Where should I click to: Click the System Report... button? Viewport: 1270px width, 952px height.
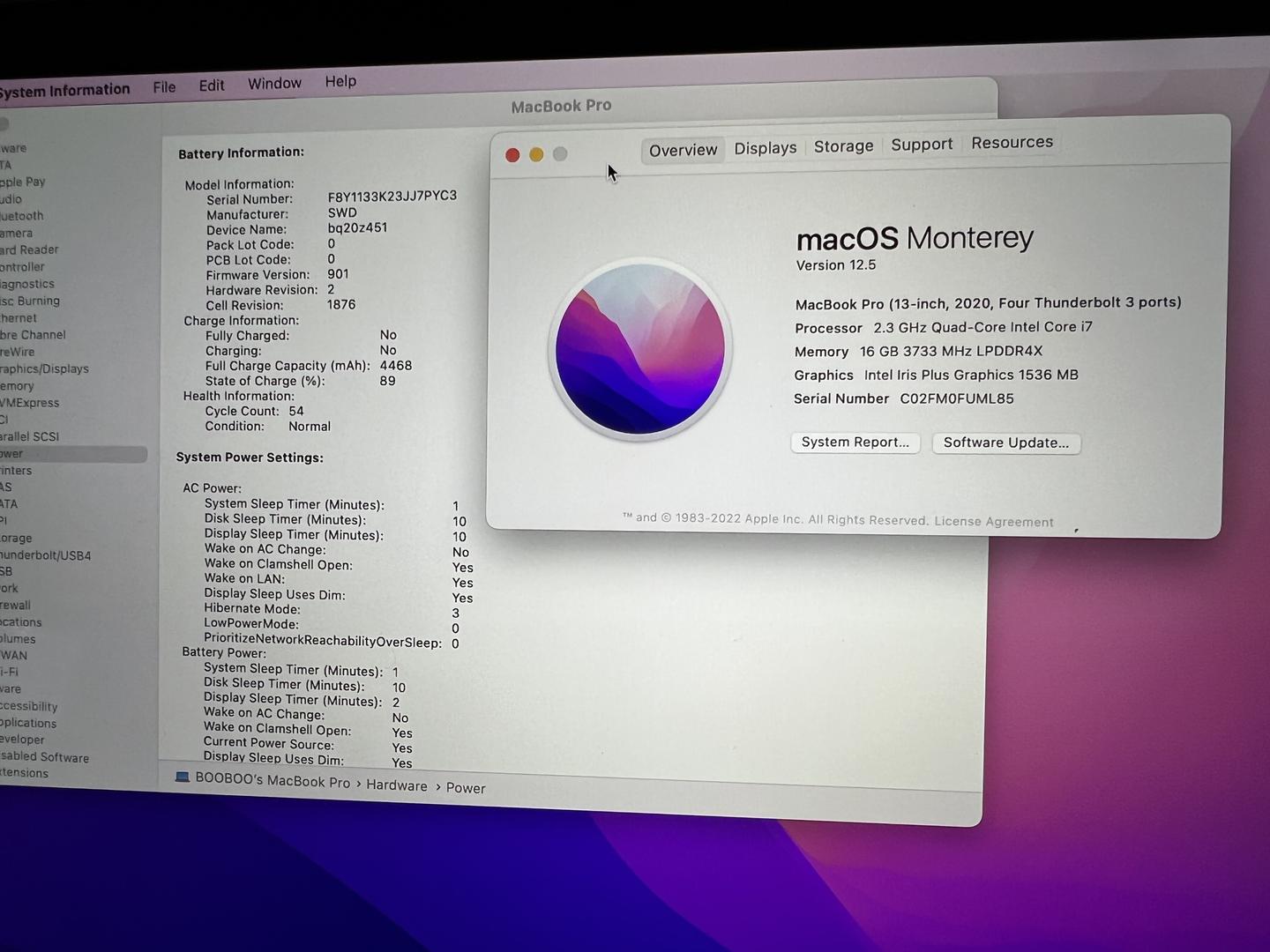pyautogui.click(x=855, y=443)
